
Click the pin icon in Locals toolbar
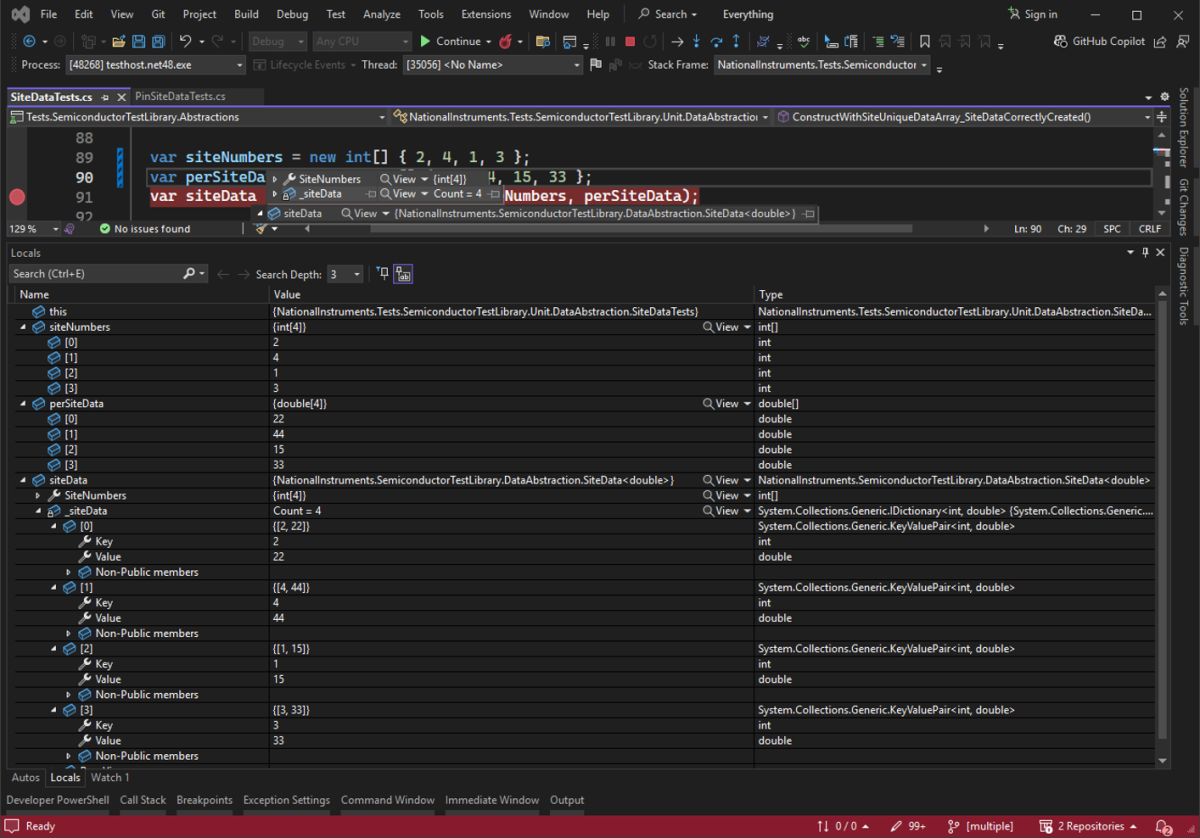[383, 273]
